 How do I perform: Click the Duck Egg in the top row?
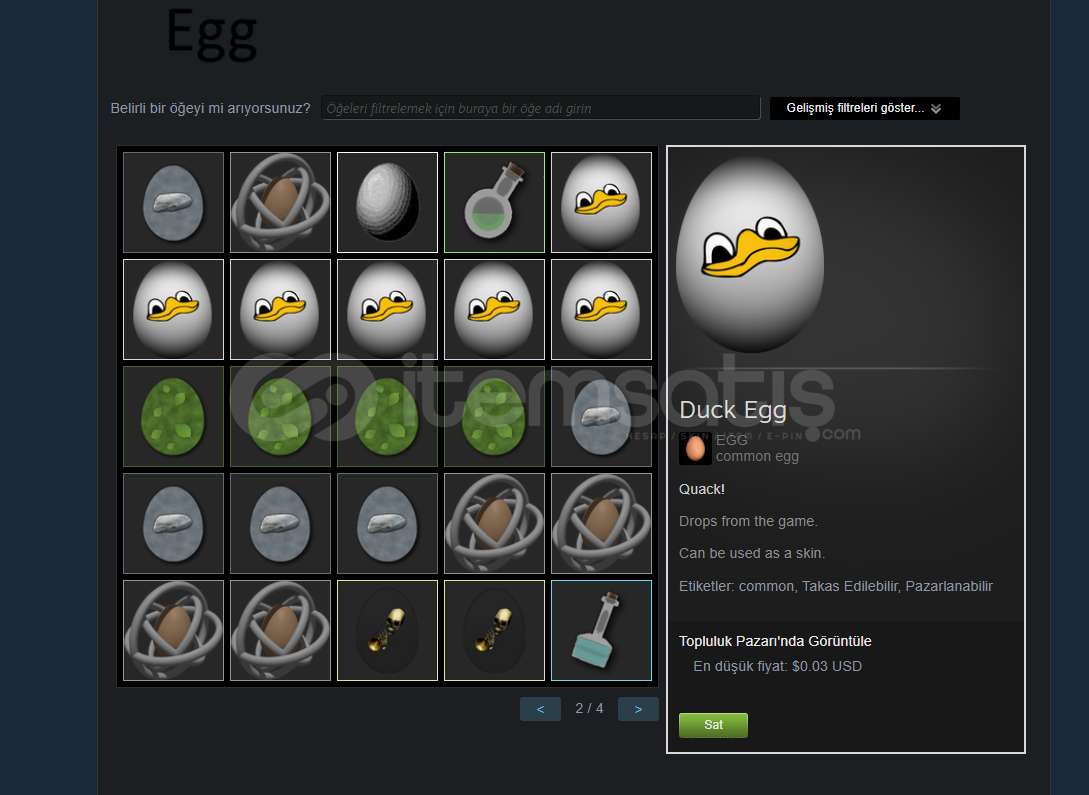[x=601, y=202]
